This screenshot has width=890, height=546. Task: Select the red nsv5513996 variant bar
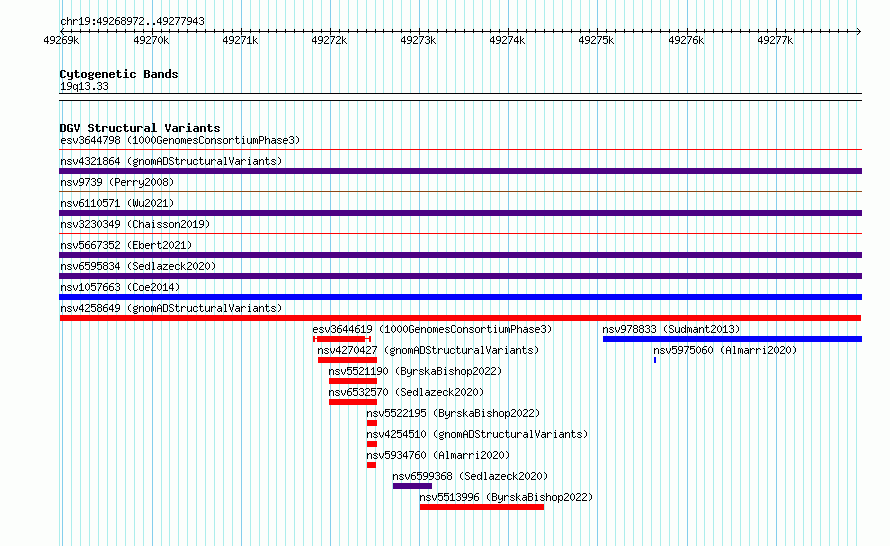click(x=482, y=507)
